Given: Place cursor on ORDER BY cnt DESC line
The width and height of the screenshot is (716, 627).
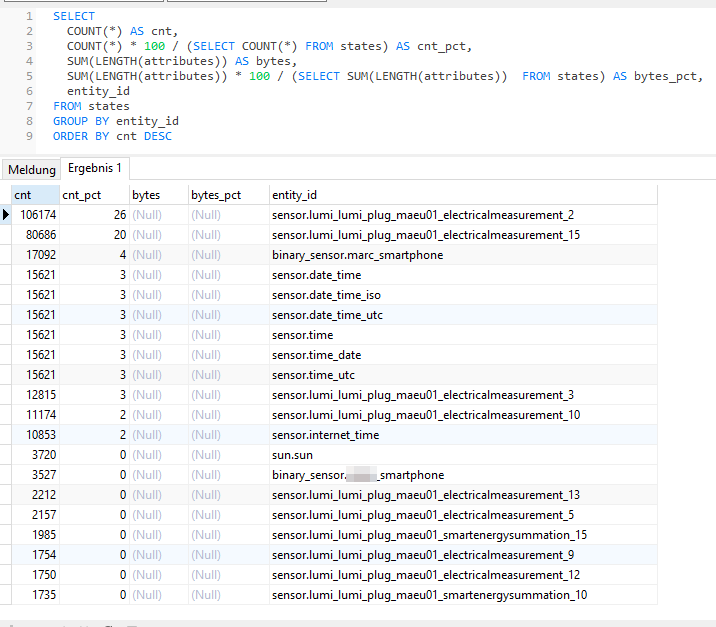Looking at the screenshot, I should 112,136.
